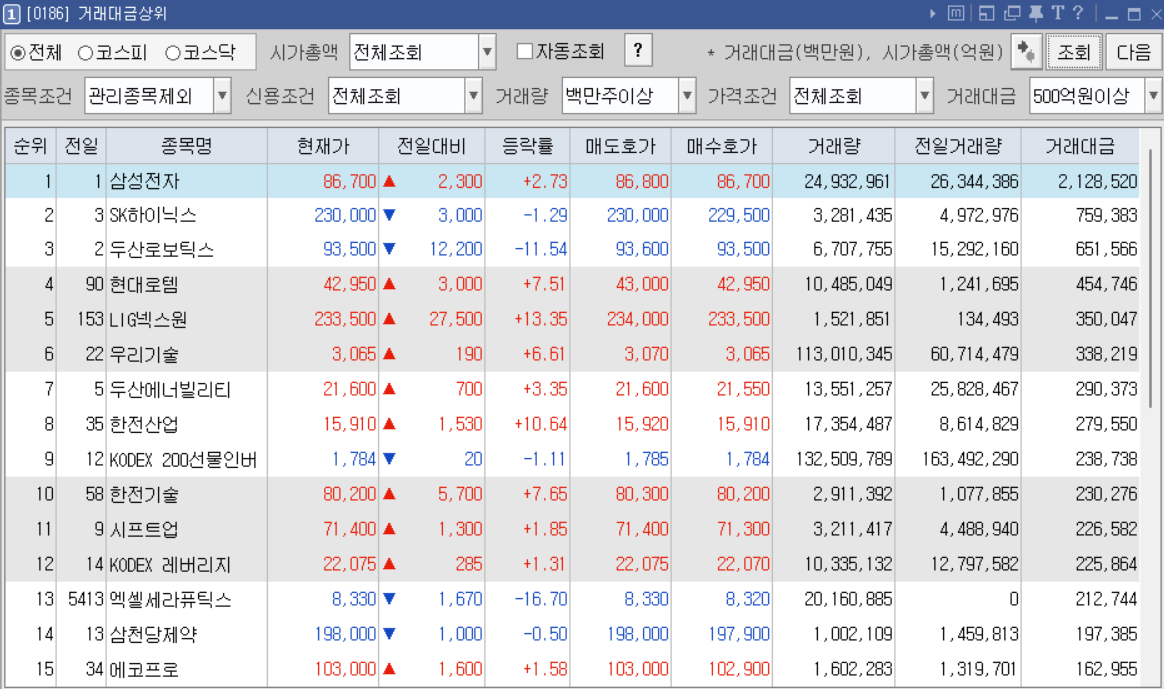1164x689 pixels.
Task: Click the 현재가 column header
Action: tap(323, 146)
